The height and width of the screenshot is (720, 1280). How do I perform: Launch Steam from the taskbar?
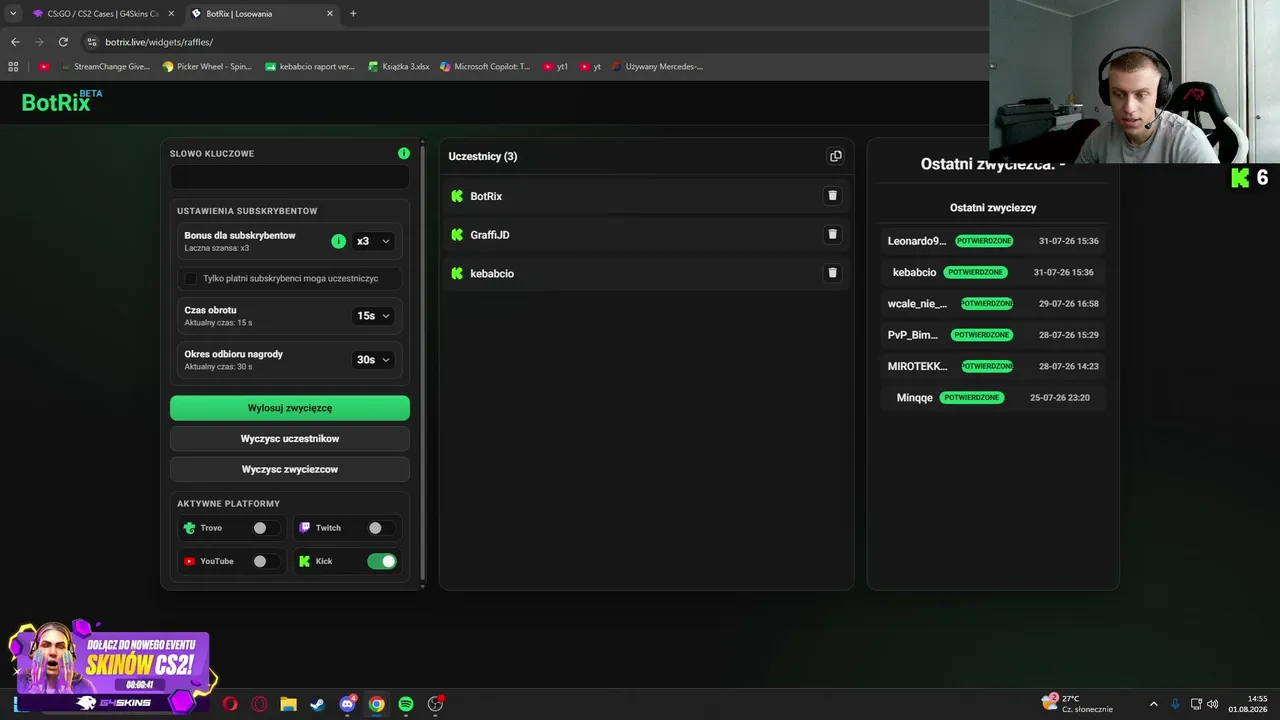317,704
